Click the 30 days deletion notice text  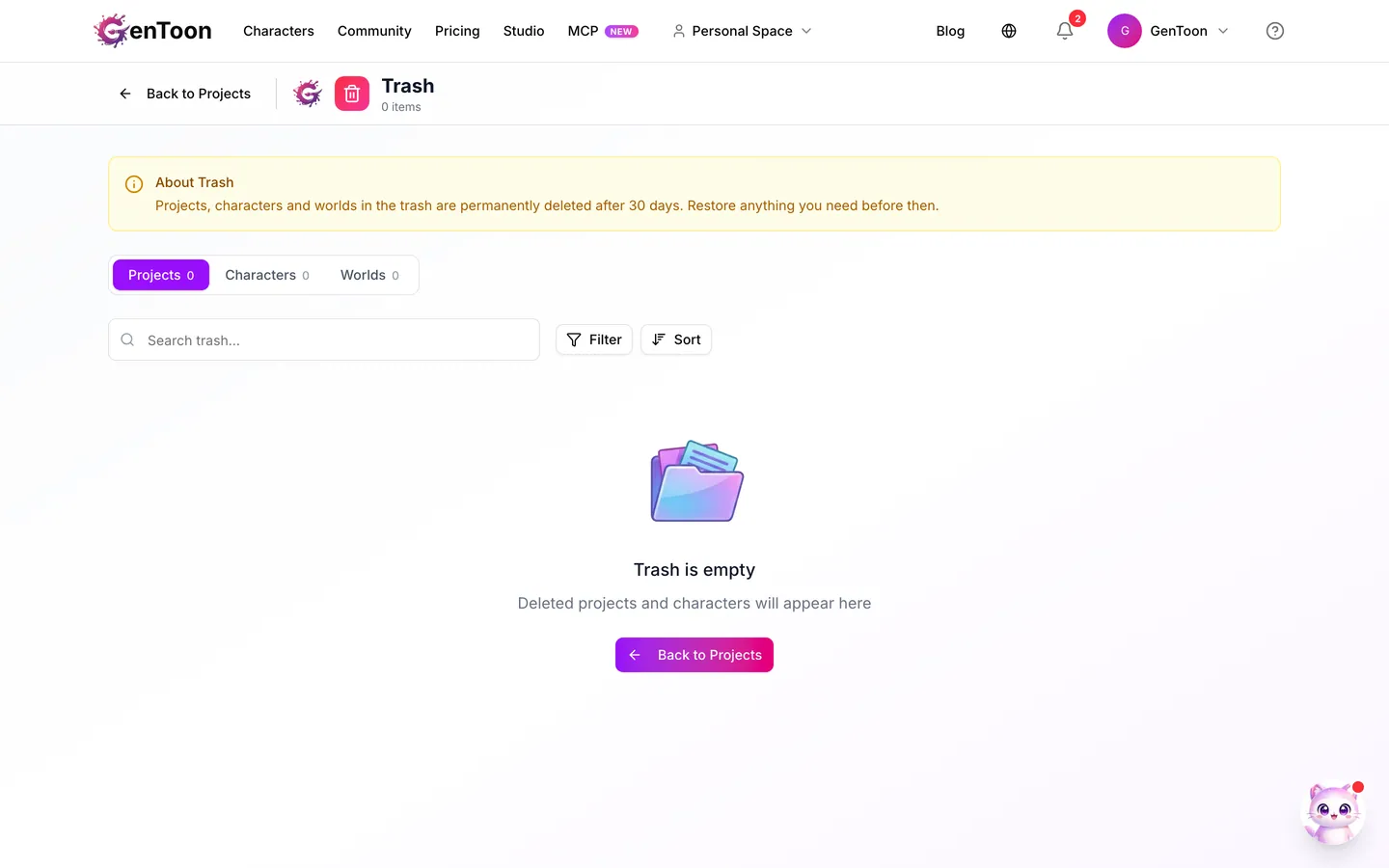pos(547,205)
